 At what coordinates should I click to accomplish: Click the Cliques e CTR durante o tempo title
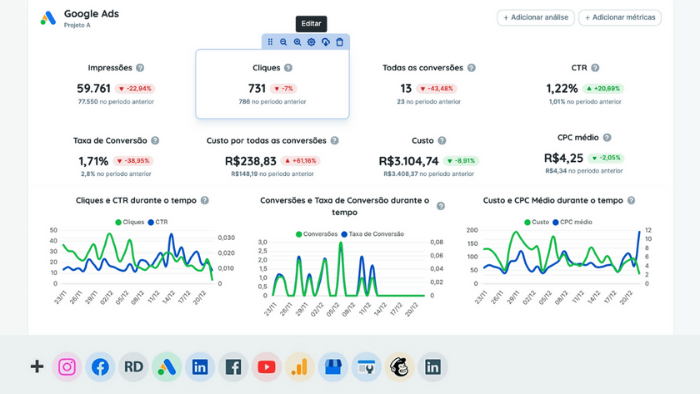coord(136,200)
